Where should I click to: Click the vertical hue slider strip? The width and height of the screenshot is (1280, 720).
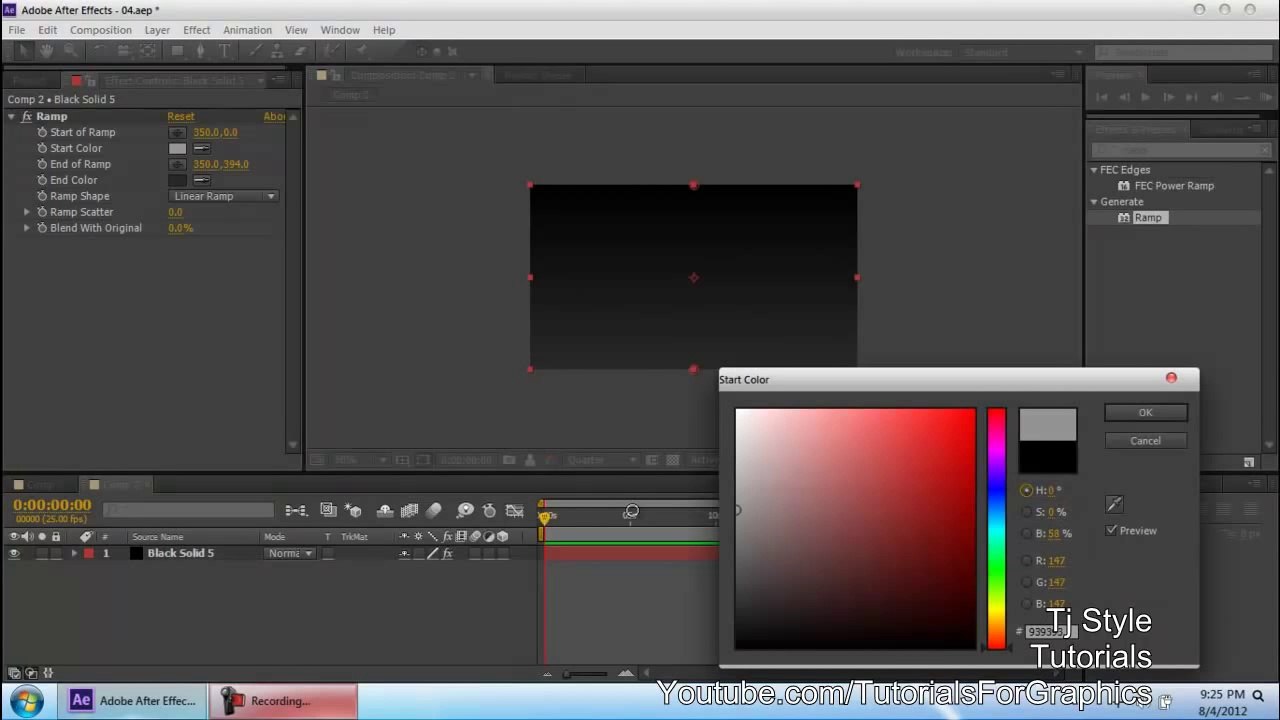point(996,528)
